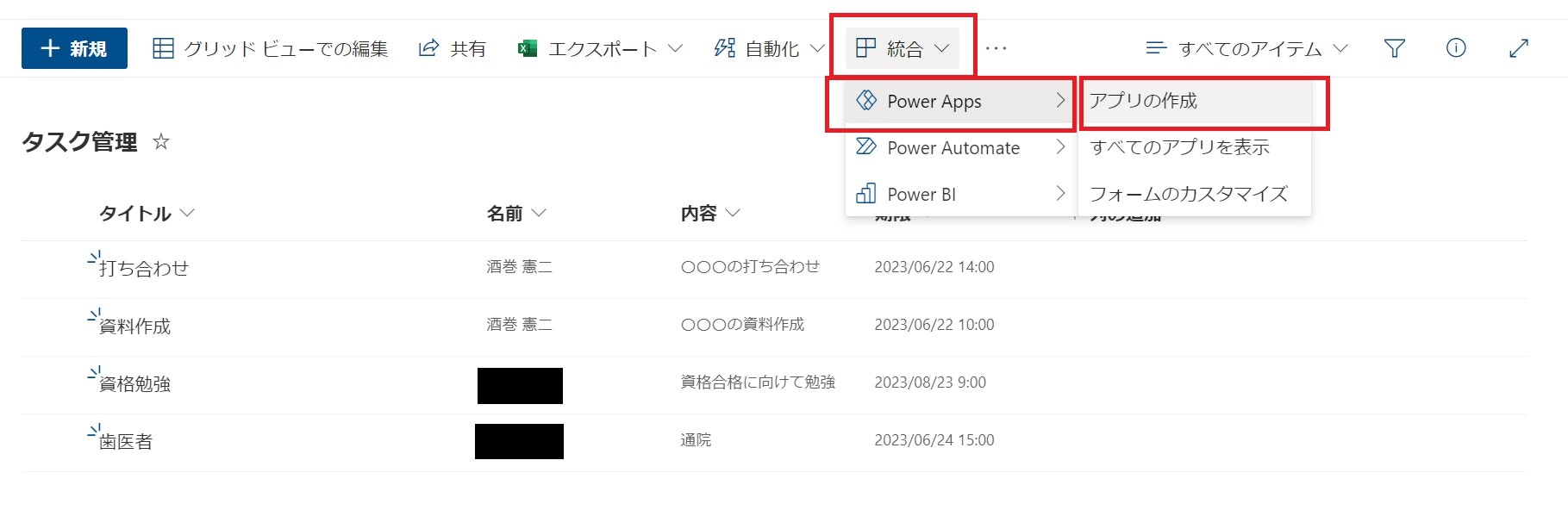This screenshot has width=1568, height=510.
Task: Open the 自動化 dropdown menu
Action: coord(768,48)
